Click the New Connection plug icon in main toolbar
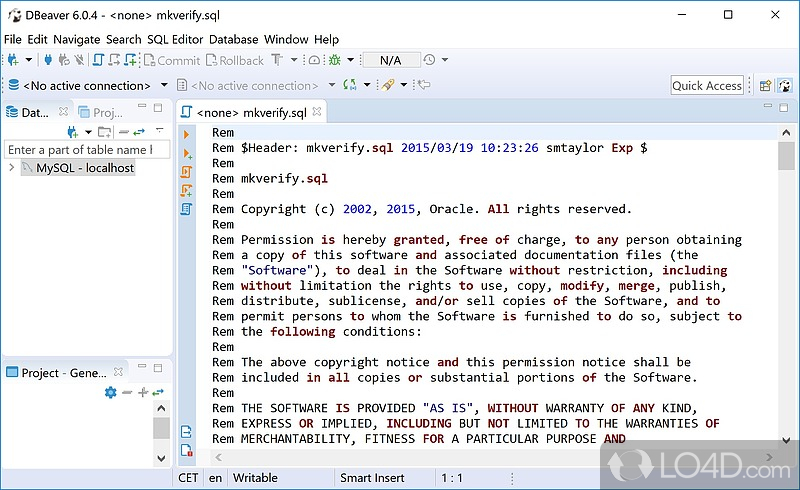This screenshot has height=490, width=800. 13,60
